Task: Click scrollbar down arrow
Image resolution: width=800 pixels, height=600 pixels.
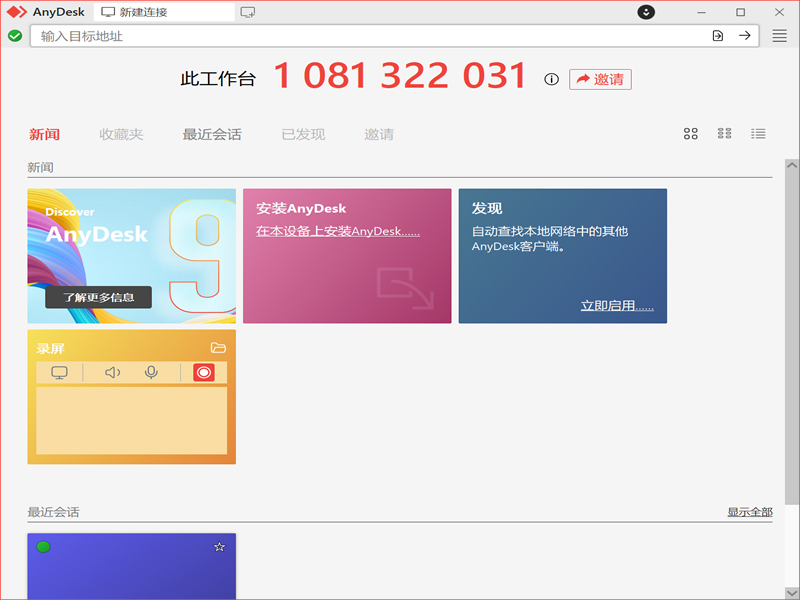Action: (792, 592)
